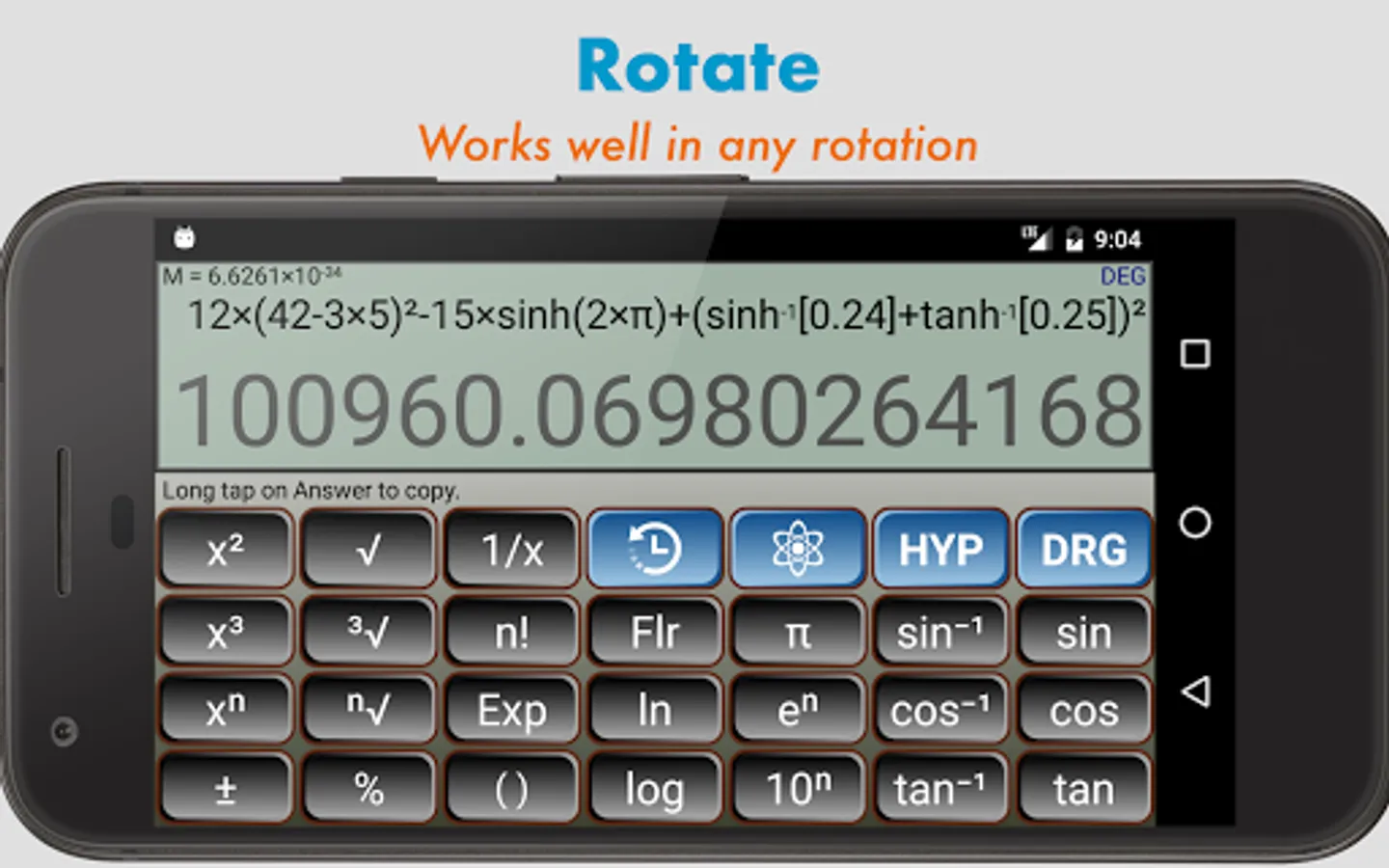Expand the Exp exponent entry
Image resolution: width=1389 pixels, height=868 pixels.
click(x=512, y=710)
